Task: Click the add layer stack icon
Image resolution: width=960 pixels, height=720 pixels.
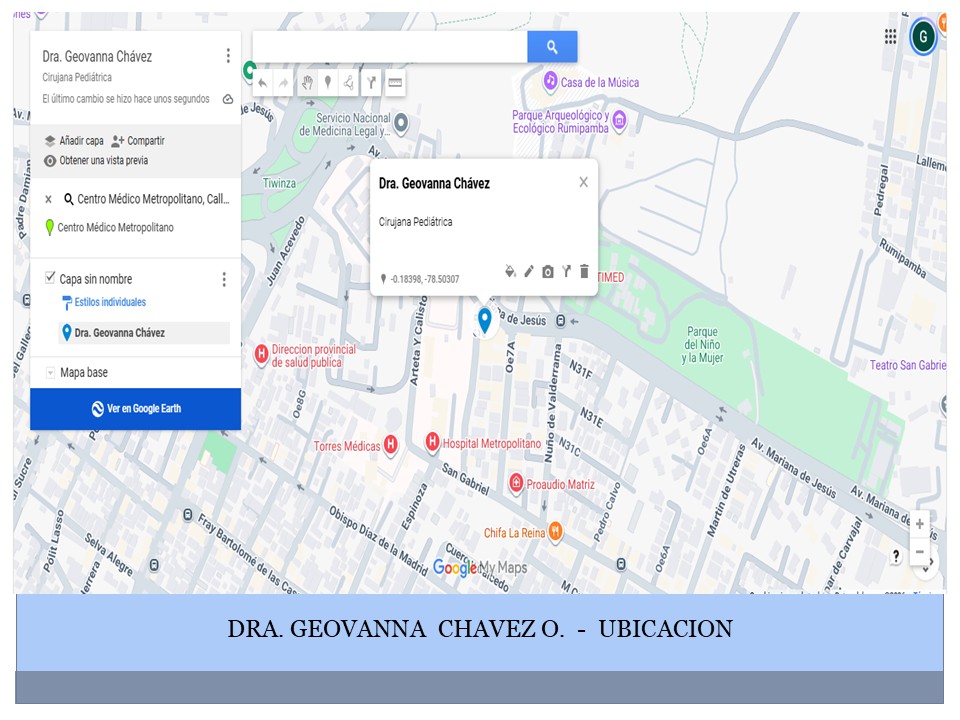Action: (50, 141)
